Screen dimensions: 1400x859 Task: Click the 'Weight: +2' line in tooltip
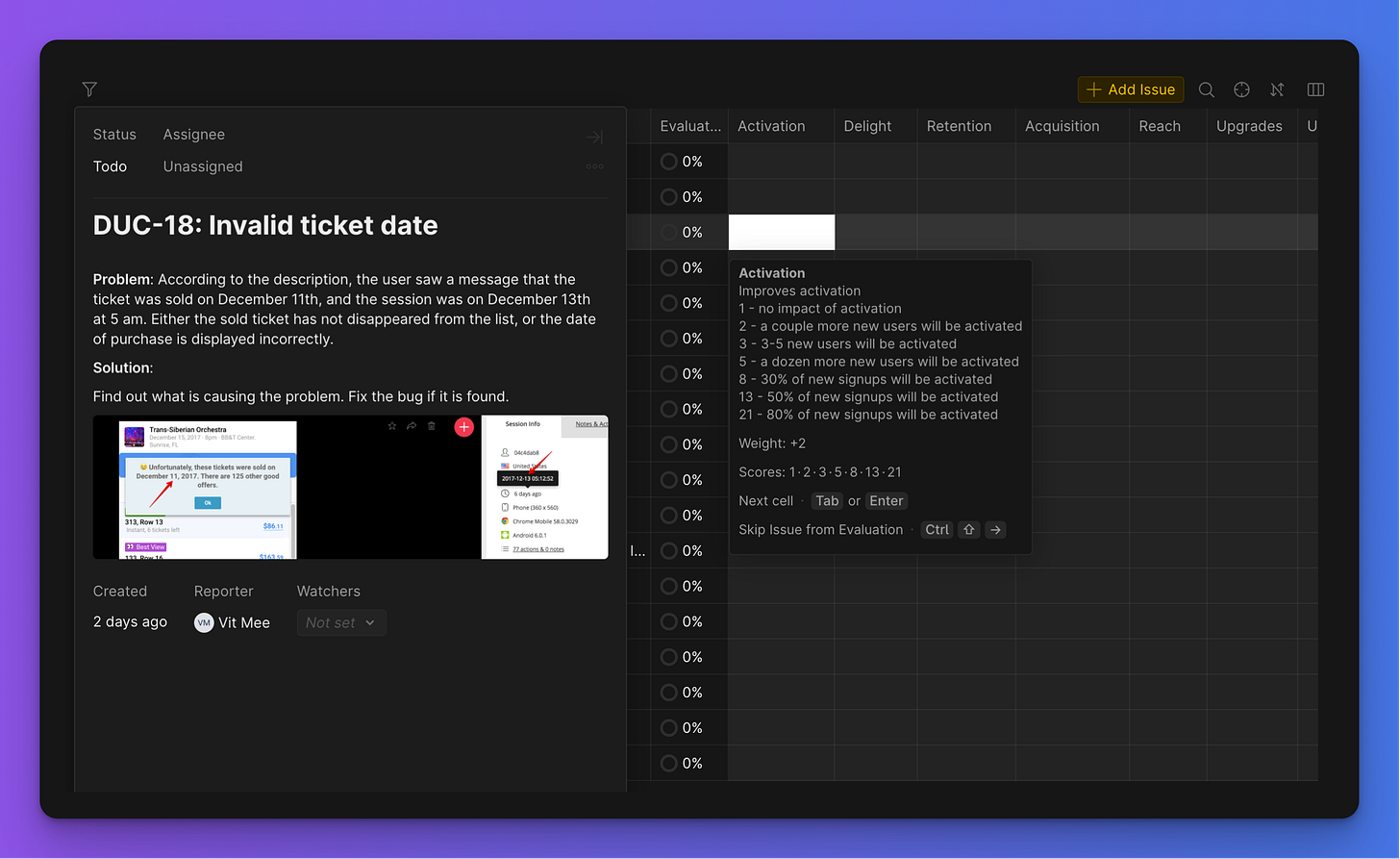coord(772,443)
